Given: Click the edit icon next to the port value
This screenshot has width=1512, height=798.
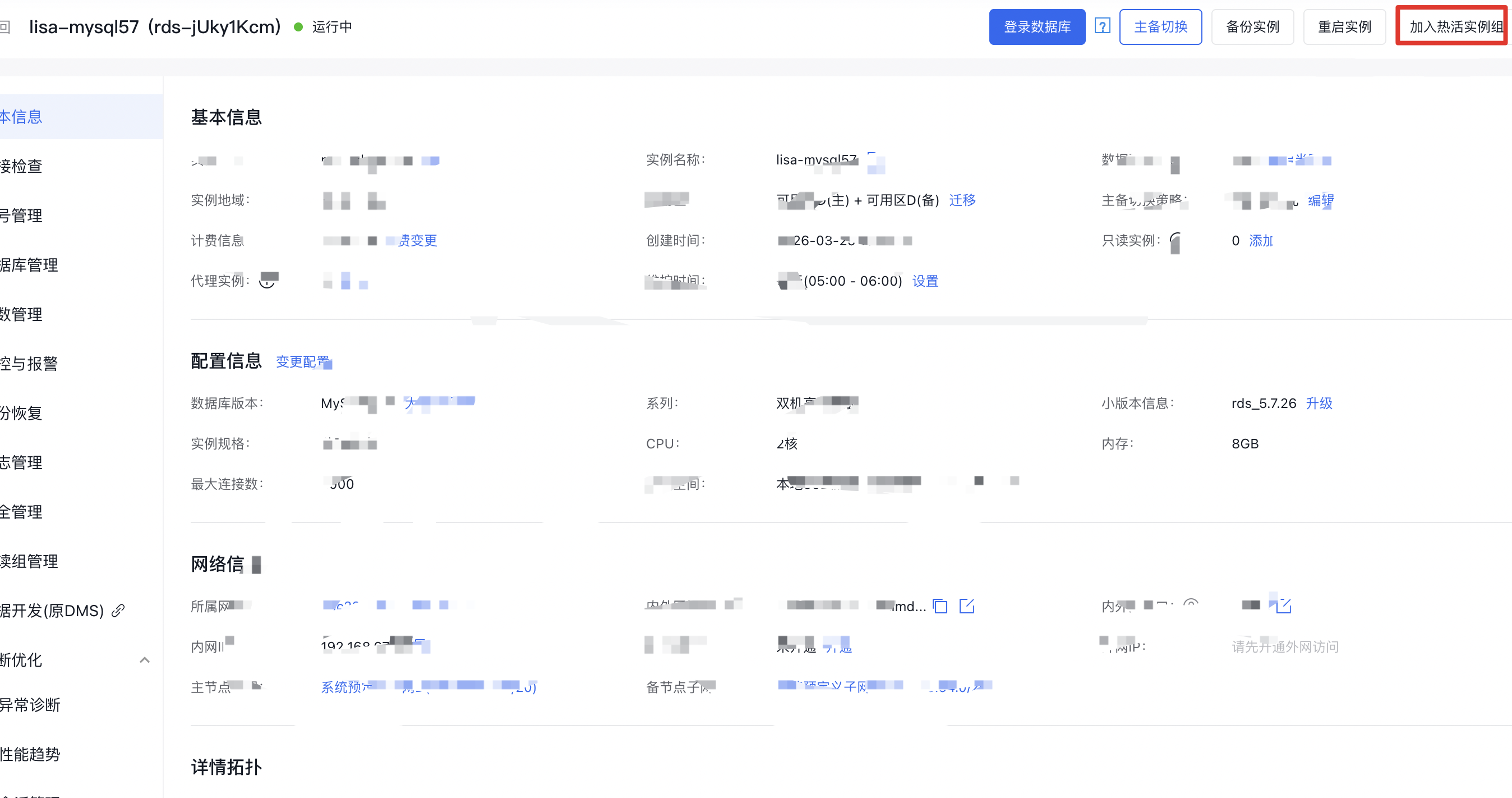Looking at the screenshot, I should [1284, 606].
